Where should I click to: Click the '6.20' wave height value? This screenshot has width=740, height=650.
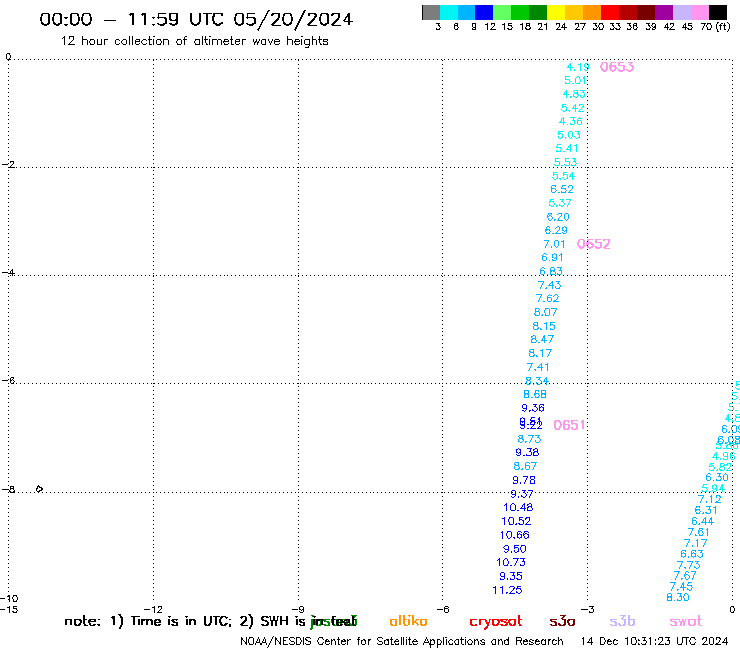point(558,217)
